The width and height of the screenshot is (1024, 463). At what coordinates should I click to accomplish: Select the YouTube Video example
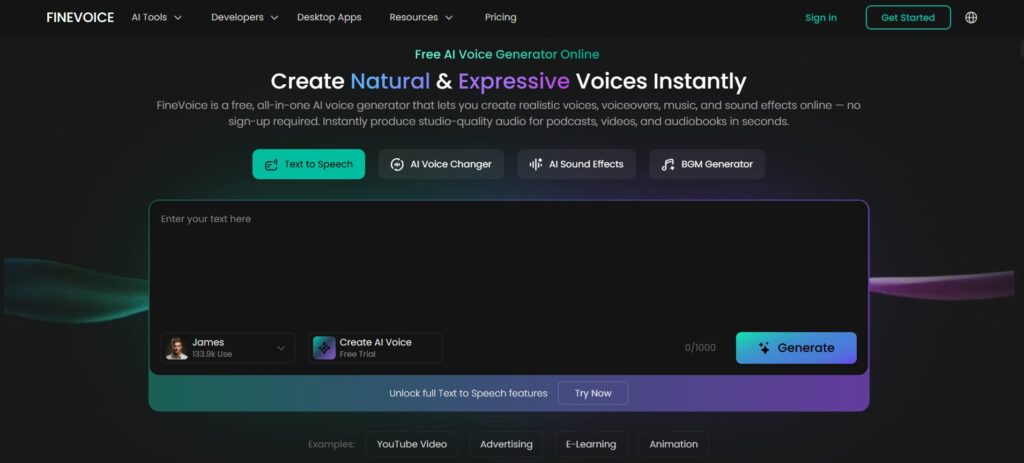point(411,444)
